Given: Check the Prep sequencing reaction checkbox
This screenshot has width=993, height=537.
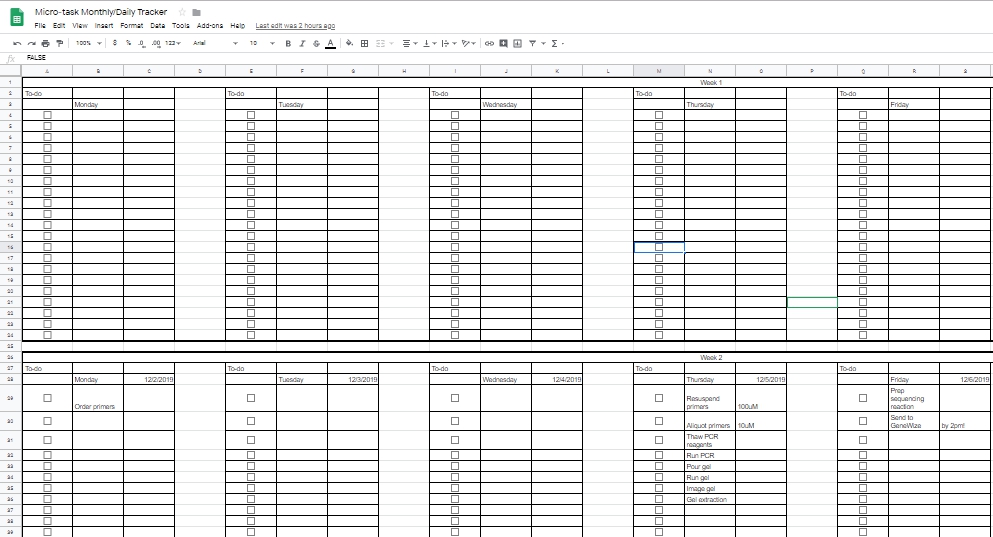Looking at the screenshot, I should [x=862, y=398].
